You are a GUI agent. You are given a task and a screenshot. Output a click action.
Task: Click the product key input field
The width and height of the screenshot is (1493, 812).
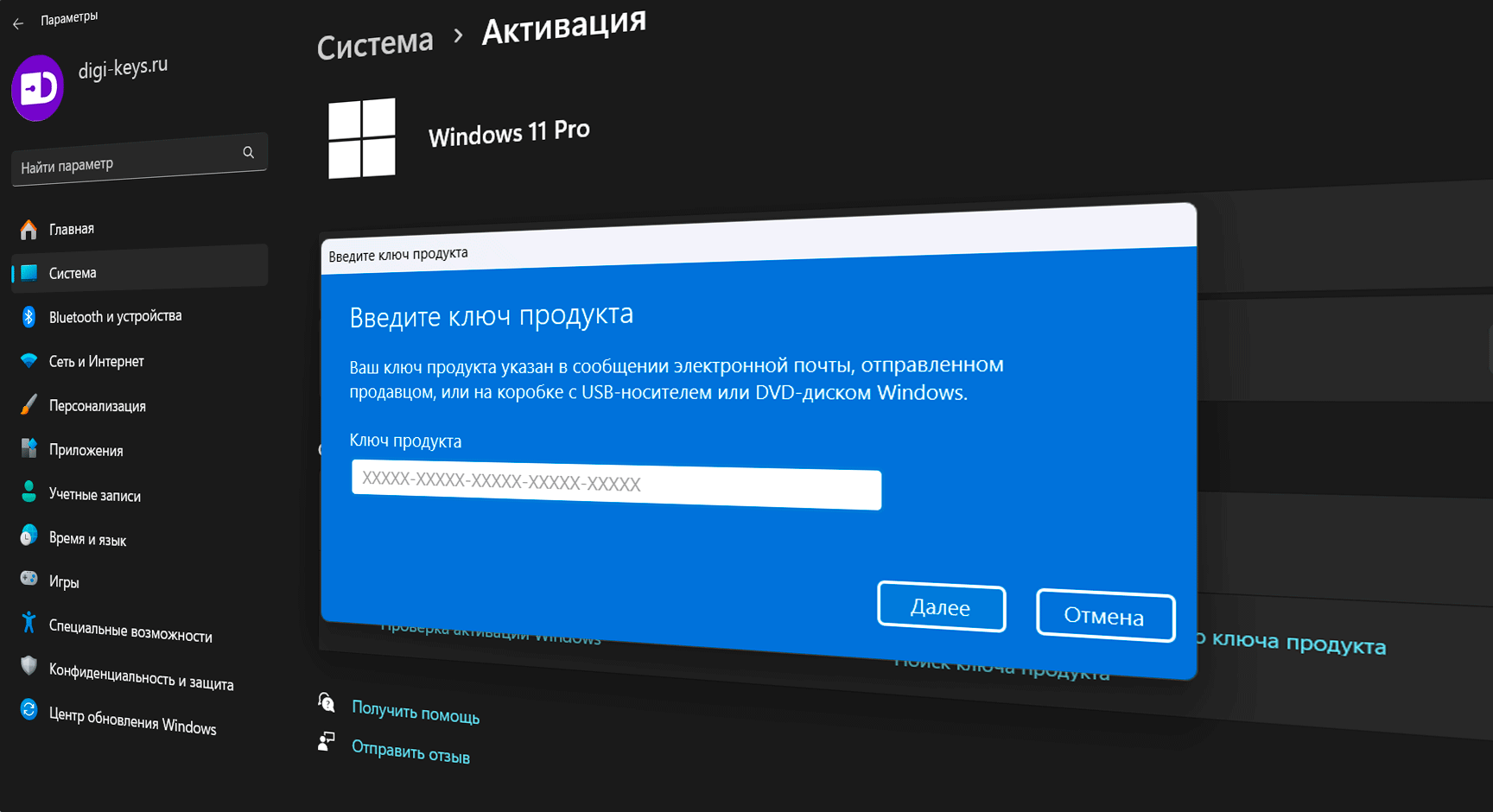click(615, 489)
